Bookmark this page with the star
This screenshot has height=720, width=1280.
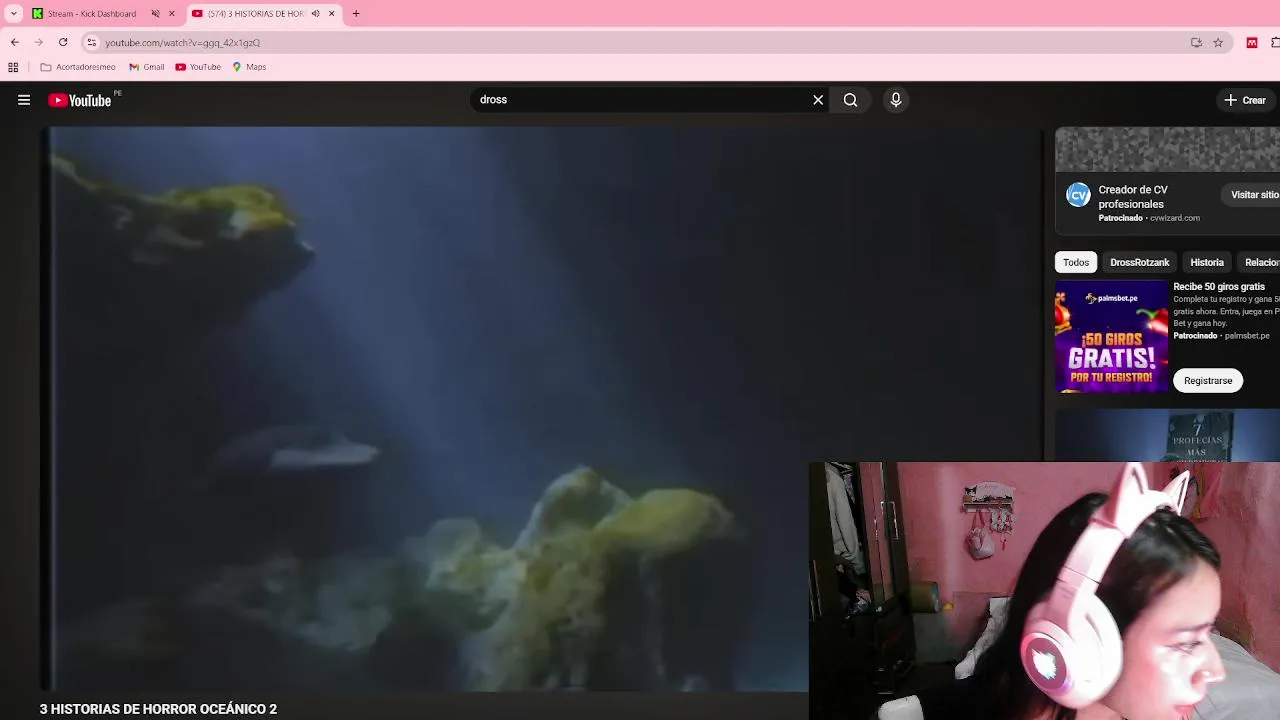[1218, 42]
